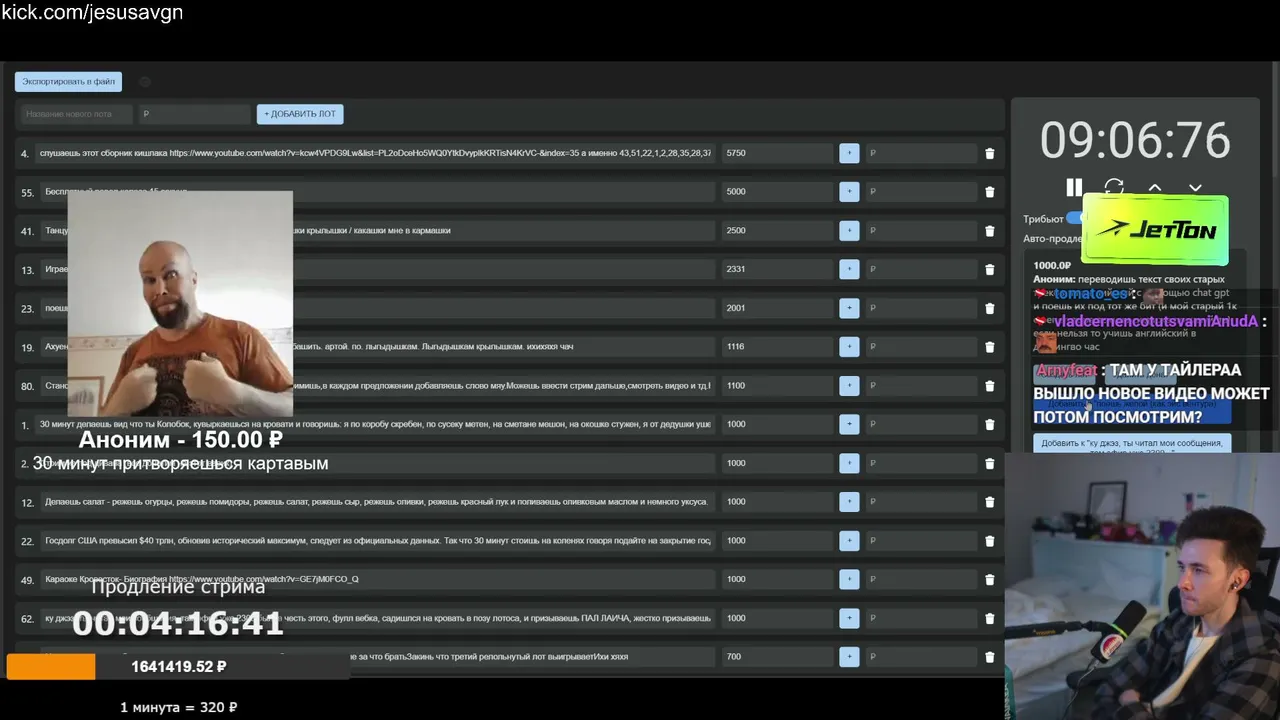Edit the 5750 amount of lot 4
Image resolution: width=1280 pixels, height=720 pixels.
pyautogui.click(x=777, y=153)
